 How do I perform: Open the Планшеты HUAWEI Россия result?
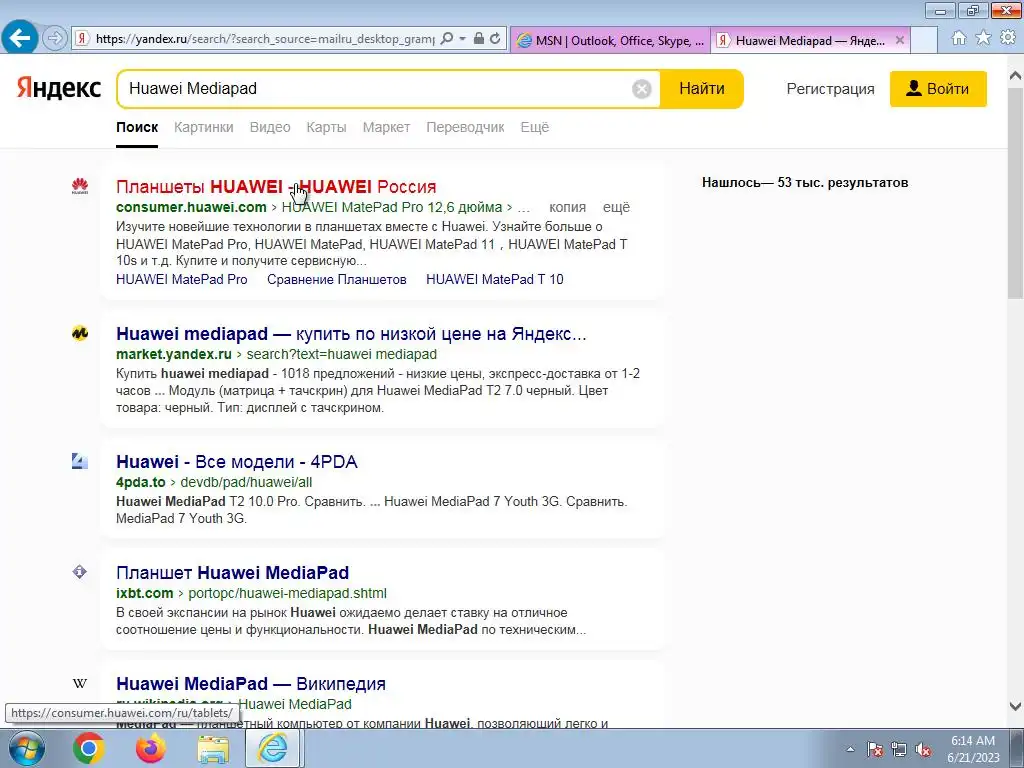point(276,187)
